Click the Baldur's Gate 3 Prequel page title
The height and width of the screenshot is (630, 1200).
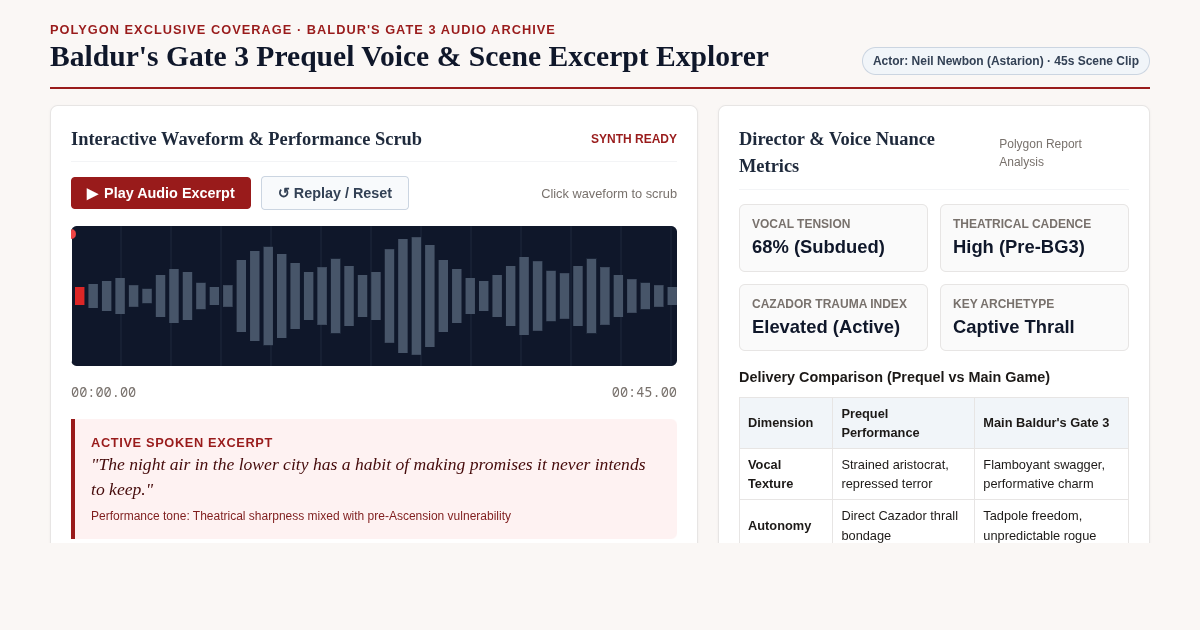(x=409, y=56)
